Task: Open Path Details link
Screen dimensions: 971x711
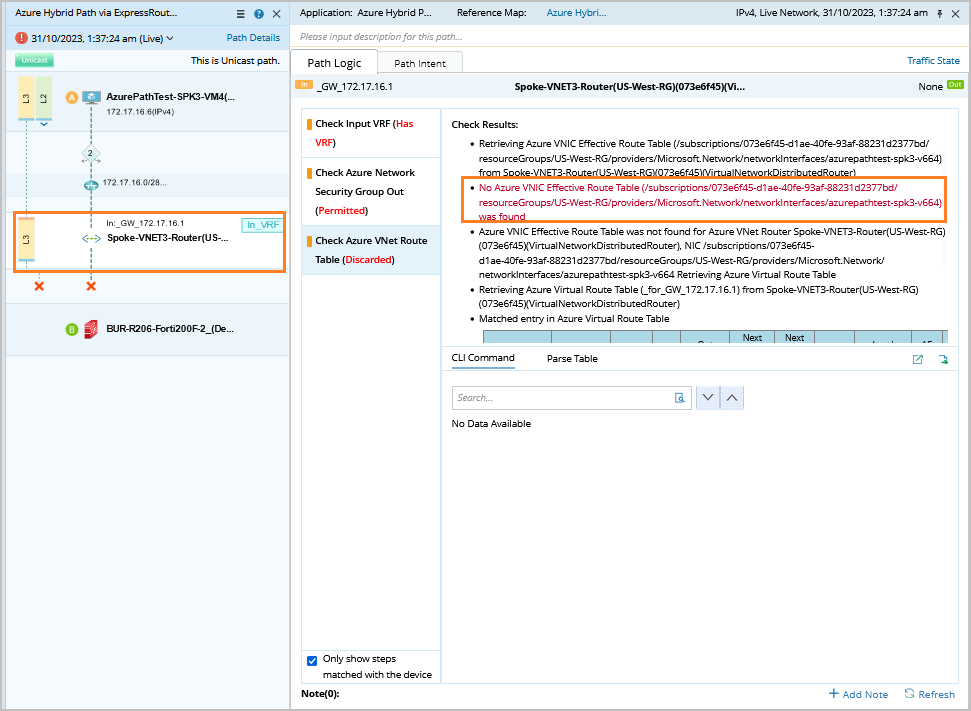Action: 253,38
